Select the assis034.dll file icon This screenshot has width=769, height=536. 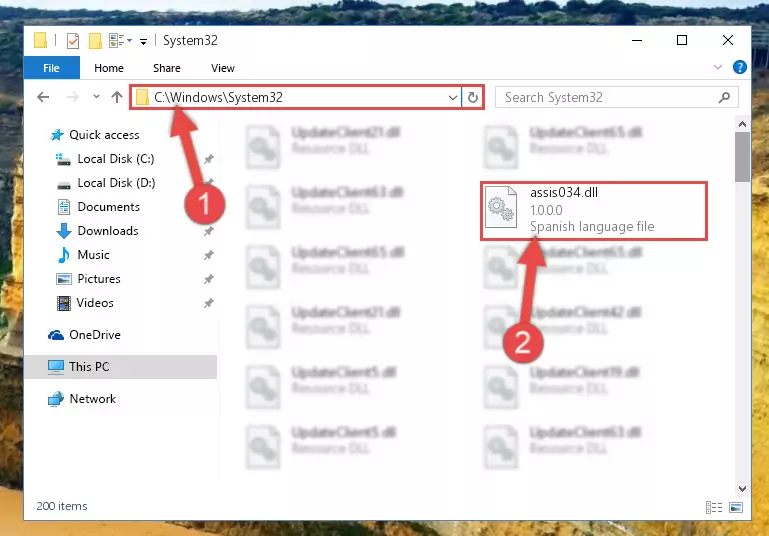coord(501,207)
